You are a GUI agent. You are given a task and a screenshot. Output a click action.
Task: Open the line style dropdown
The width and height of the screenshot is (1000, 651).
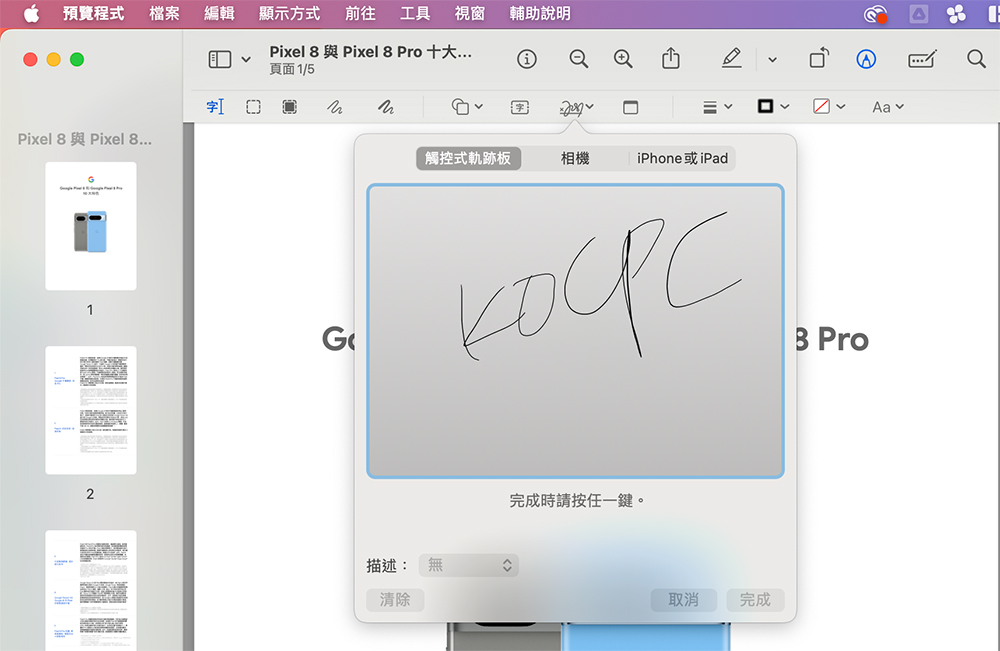click(x=717, y=107)
